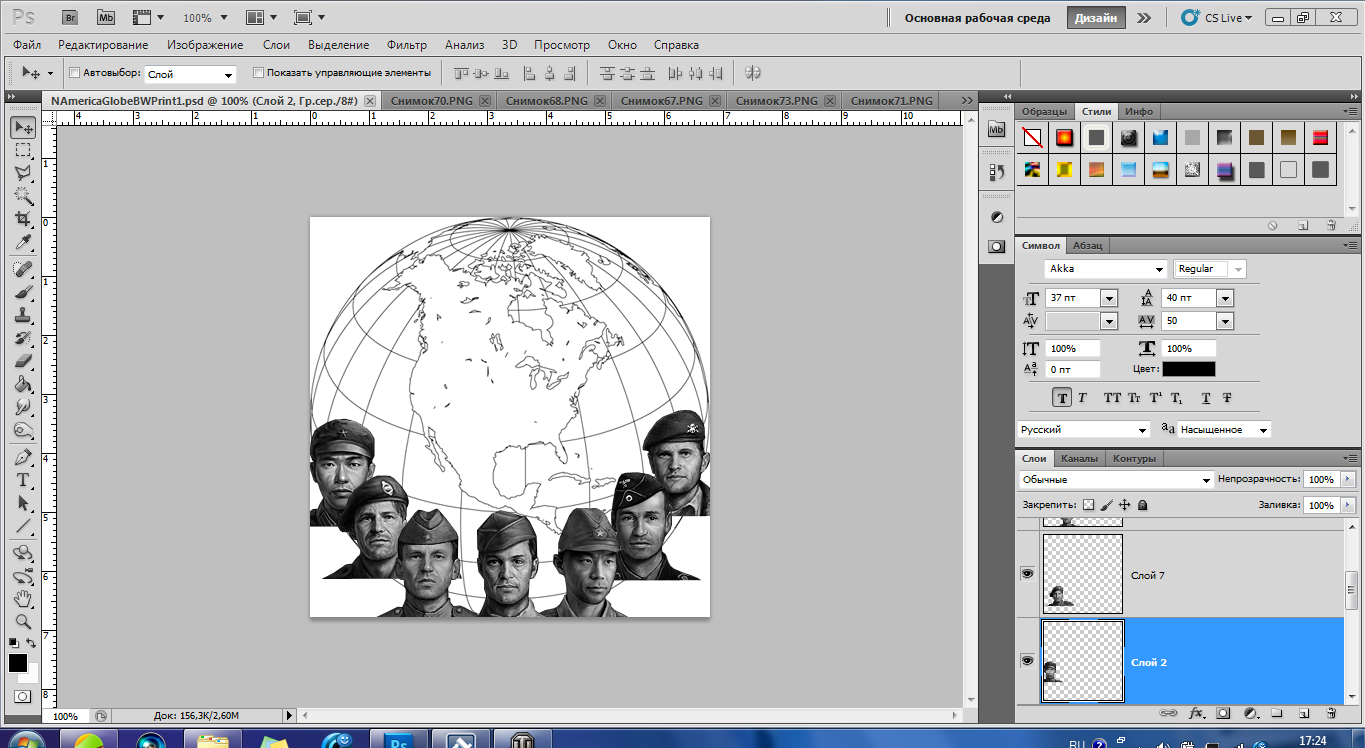Enable the Автовыбор checkbox
The width and height of the screenshot is (1365, 748).
[74, 73]
